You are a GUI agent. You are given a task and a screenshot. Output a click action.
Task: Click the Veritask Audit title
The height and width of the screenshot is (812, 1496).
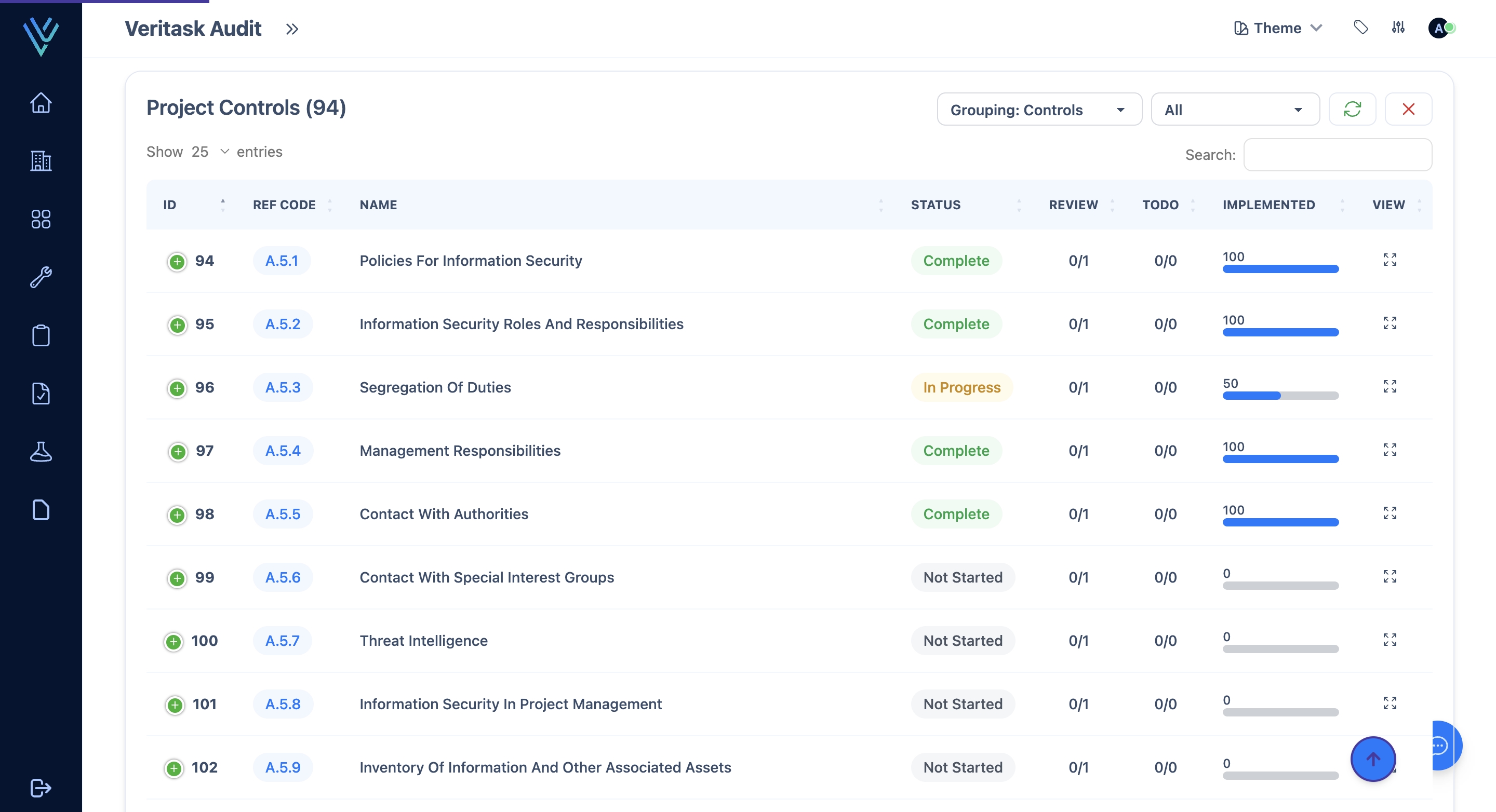(193, 29)
